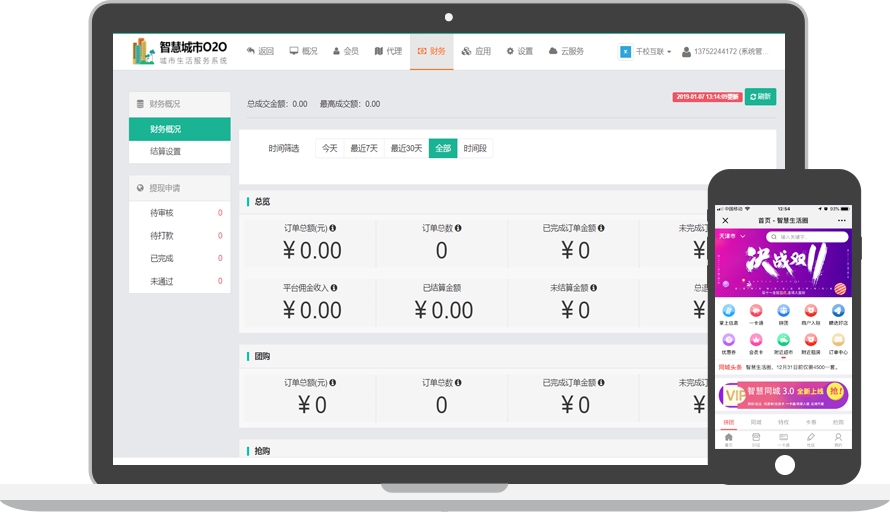Open the 千校互联 account dropdown

645,52
